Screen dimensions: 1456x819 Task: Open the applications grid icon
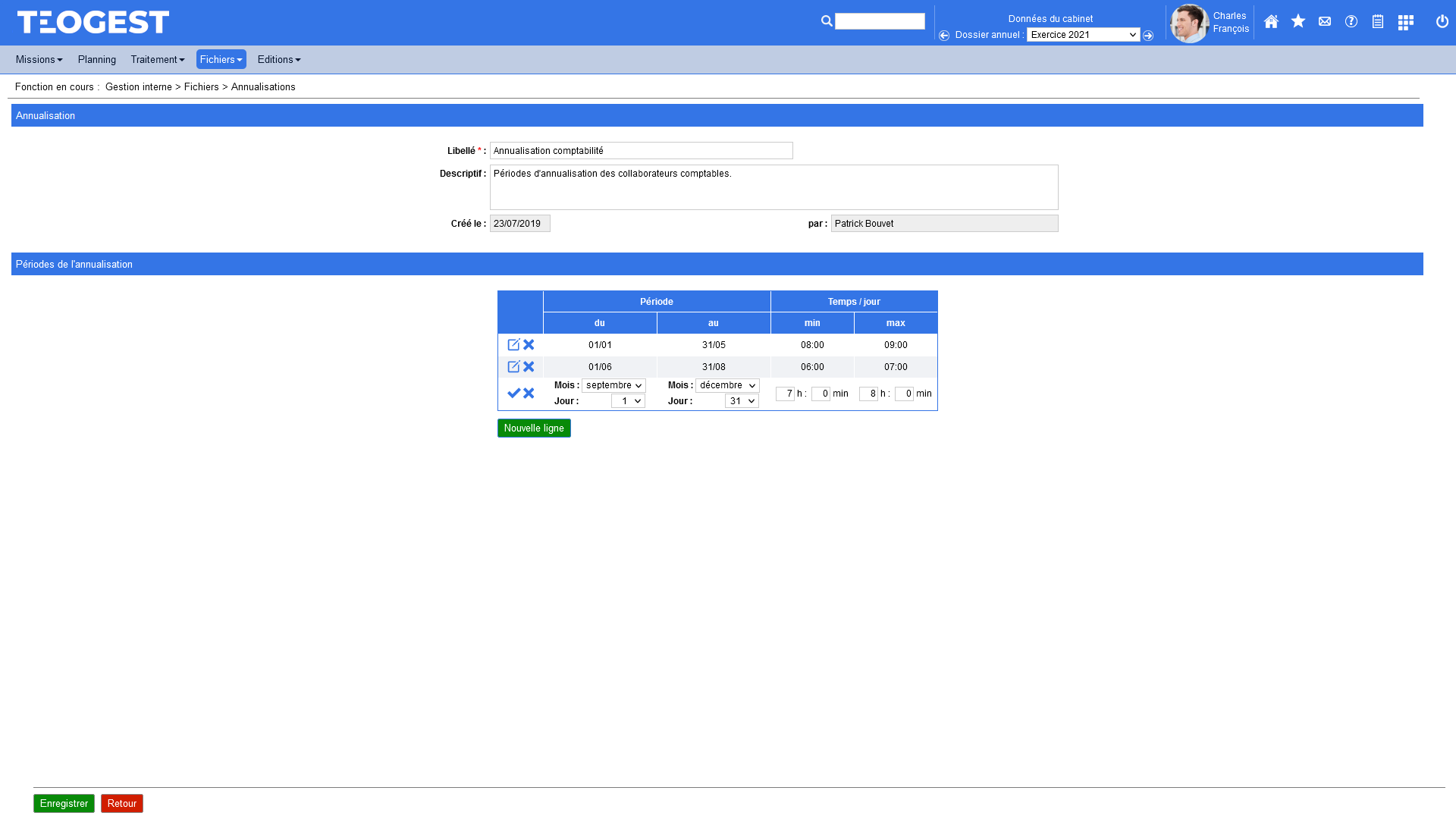point(1405,22)
